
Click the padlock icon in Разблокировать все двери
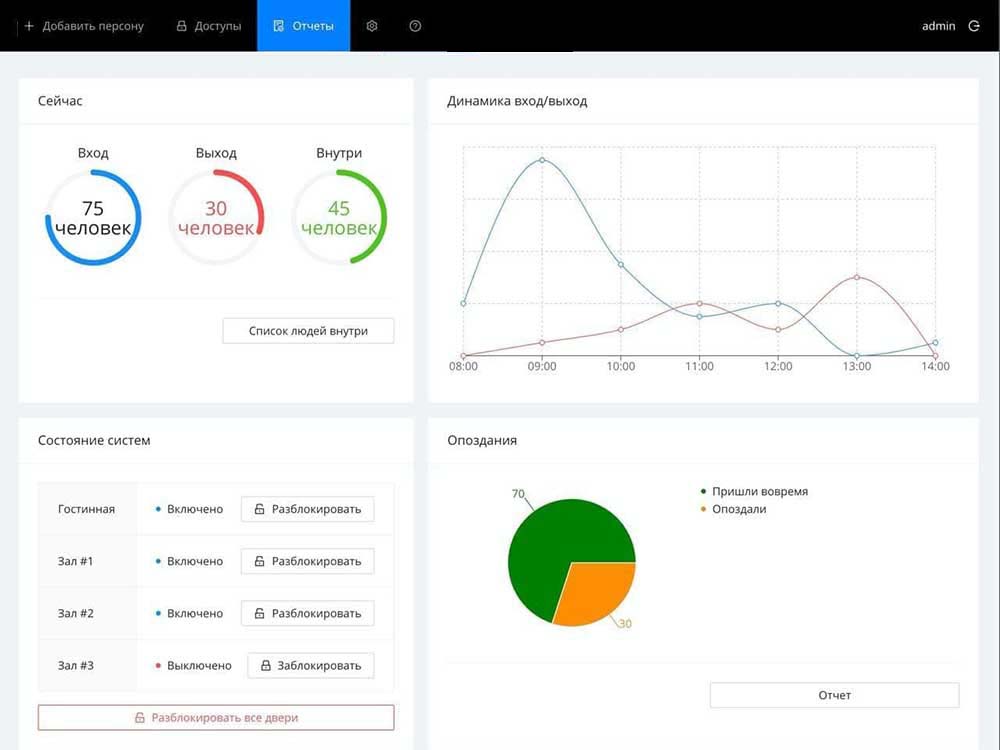pyautogui.click(x=140, y=717)
